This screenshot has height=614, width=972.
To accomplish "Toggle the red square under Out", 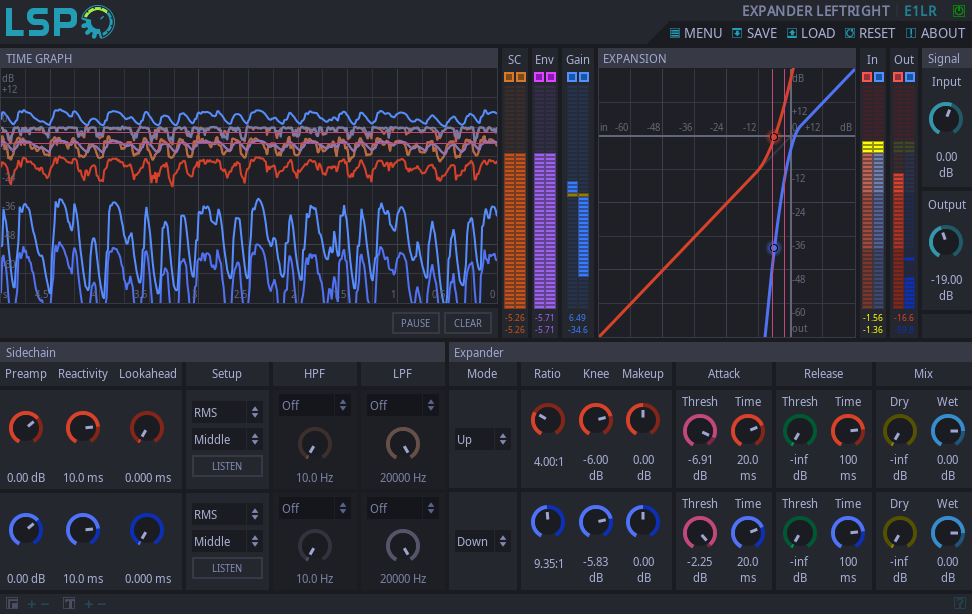I will [898, 77].
